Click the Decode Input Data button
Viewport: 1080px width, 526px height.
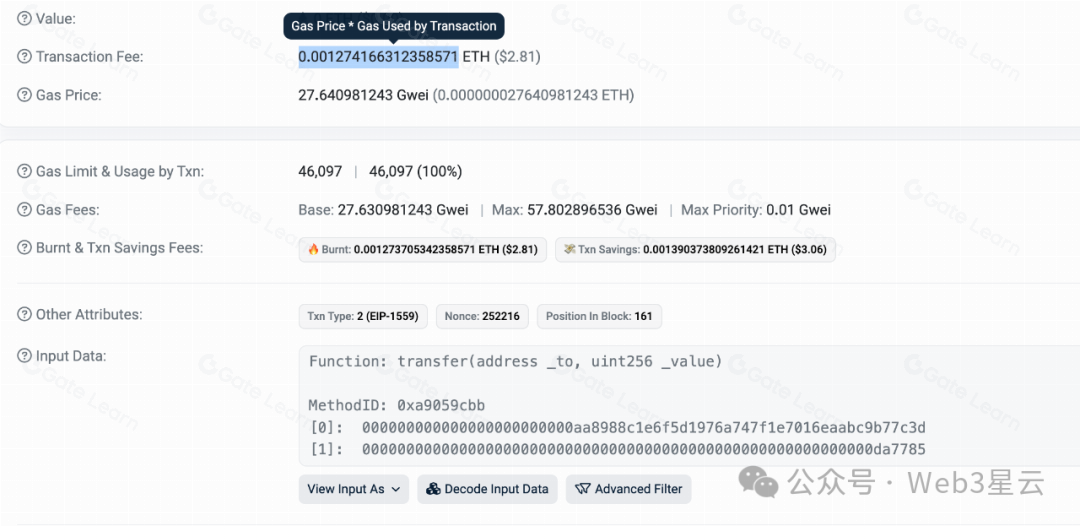[x=487, y=489]
